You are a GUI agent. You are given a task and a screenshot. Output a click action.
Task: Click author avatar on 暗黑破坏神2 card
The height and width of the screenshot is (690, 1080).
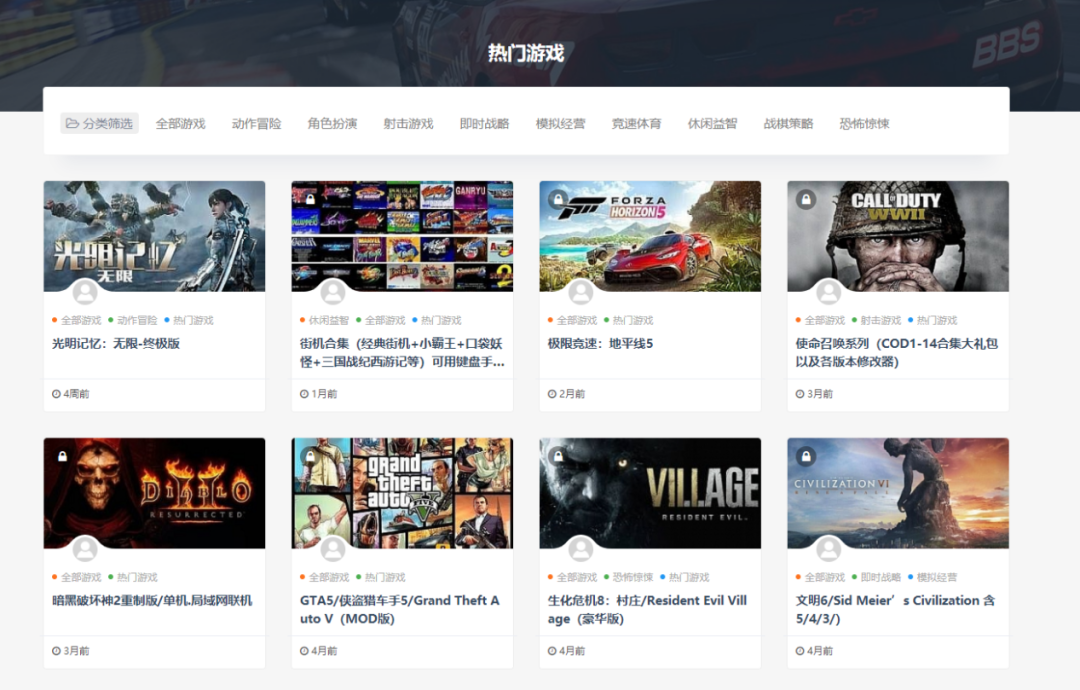pos(85,549)
